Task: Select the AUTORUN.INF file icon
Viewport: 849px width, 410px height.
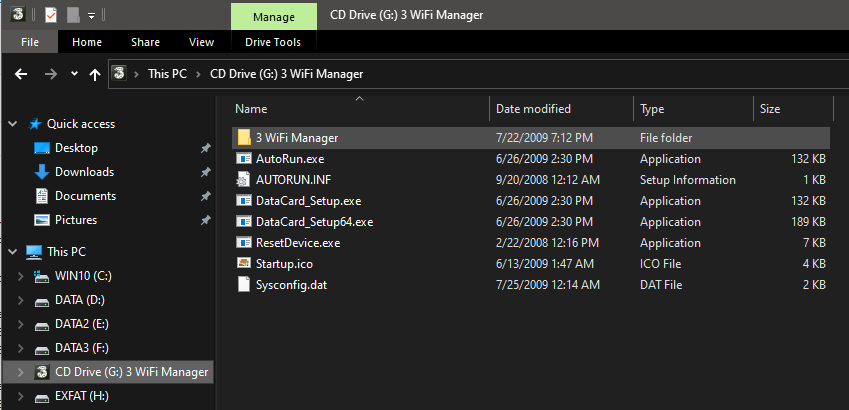Action: [244, 179]
